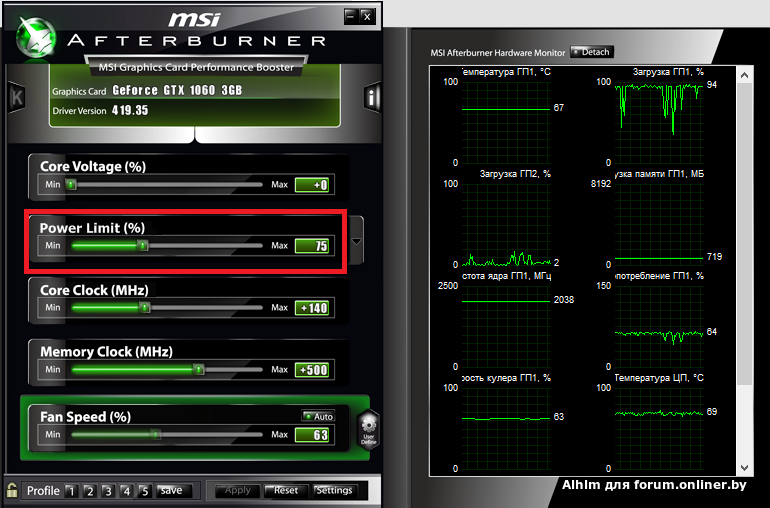
Task: Show card information with the i button
Action: [372, 97]
